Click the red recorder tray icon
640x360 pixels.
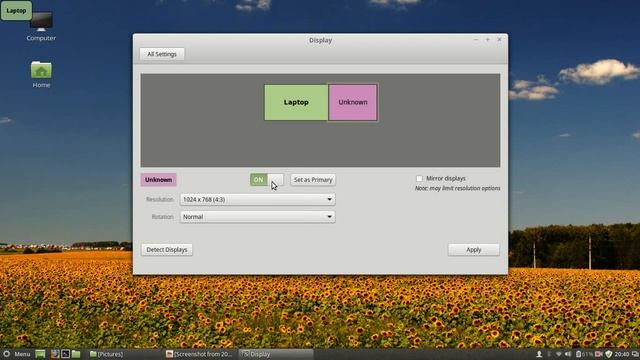pos(598,354)
